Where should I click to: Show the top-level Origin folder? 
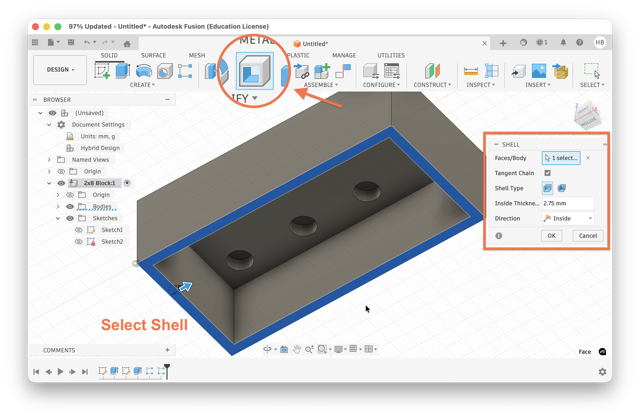pyautogui.click(x=61, y=171)
